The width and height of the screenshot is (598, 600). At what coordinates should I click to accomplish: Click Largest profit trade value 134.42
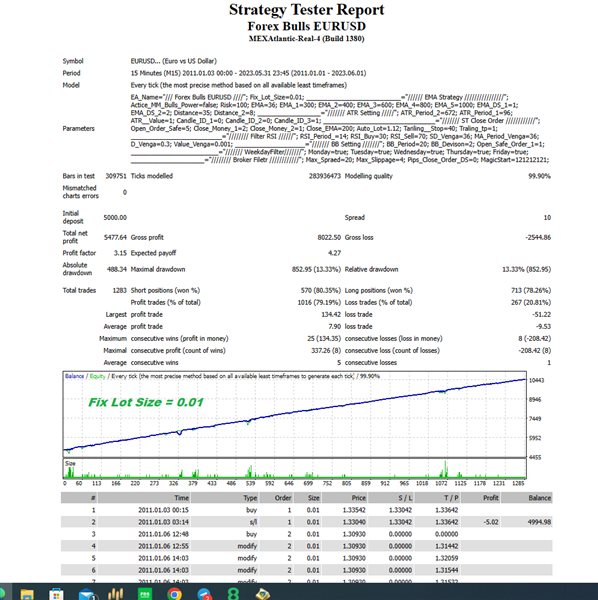(x=331, y=314)
